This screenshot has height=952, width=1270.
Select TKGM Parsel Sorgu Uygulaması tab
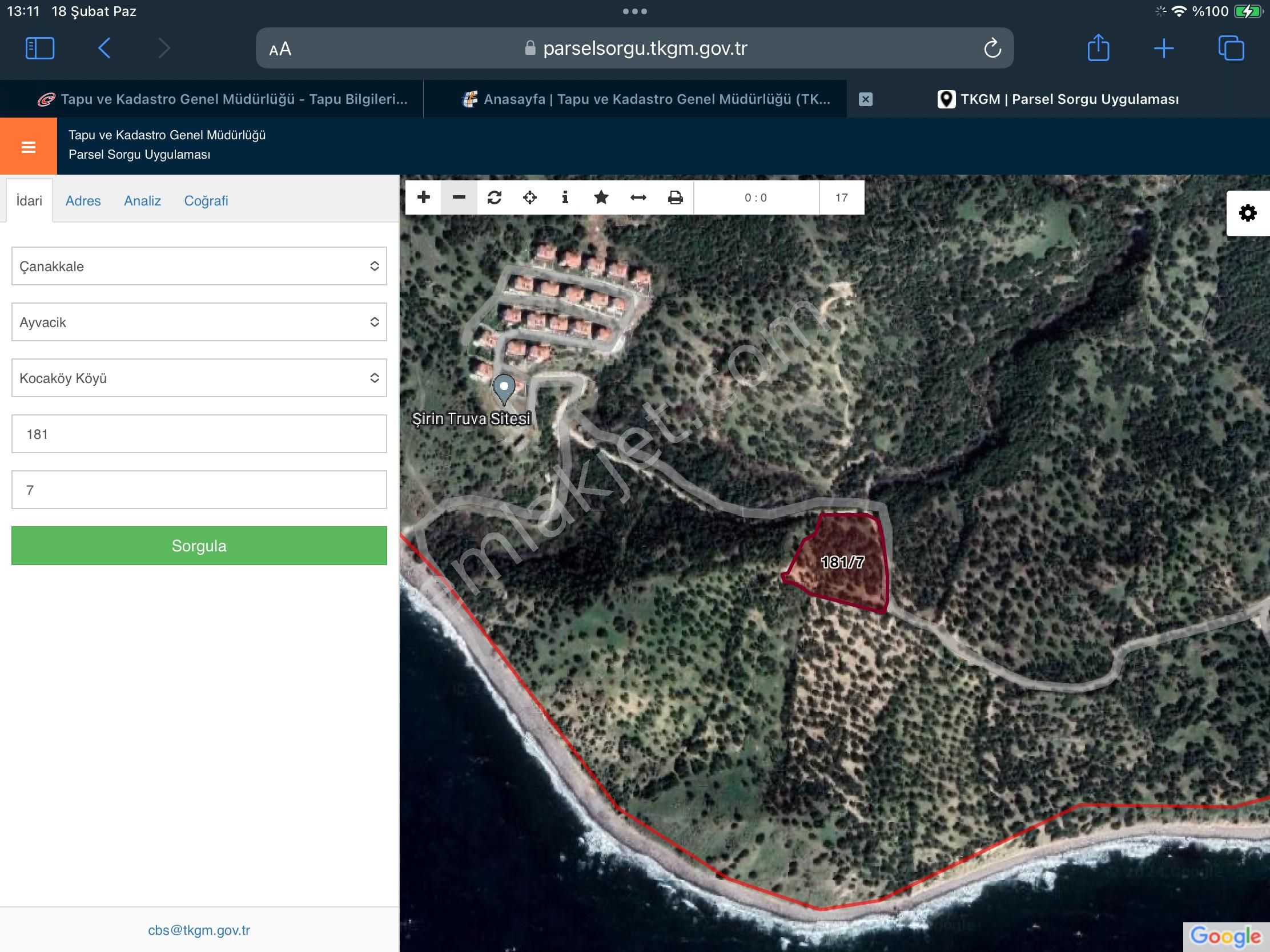click(x=1058, y=99)
